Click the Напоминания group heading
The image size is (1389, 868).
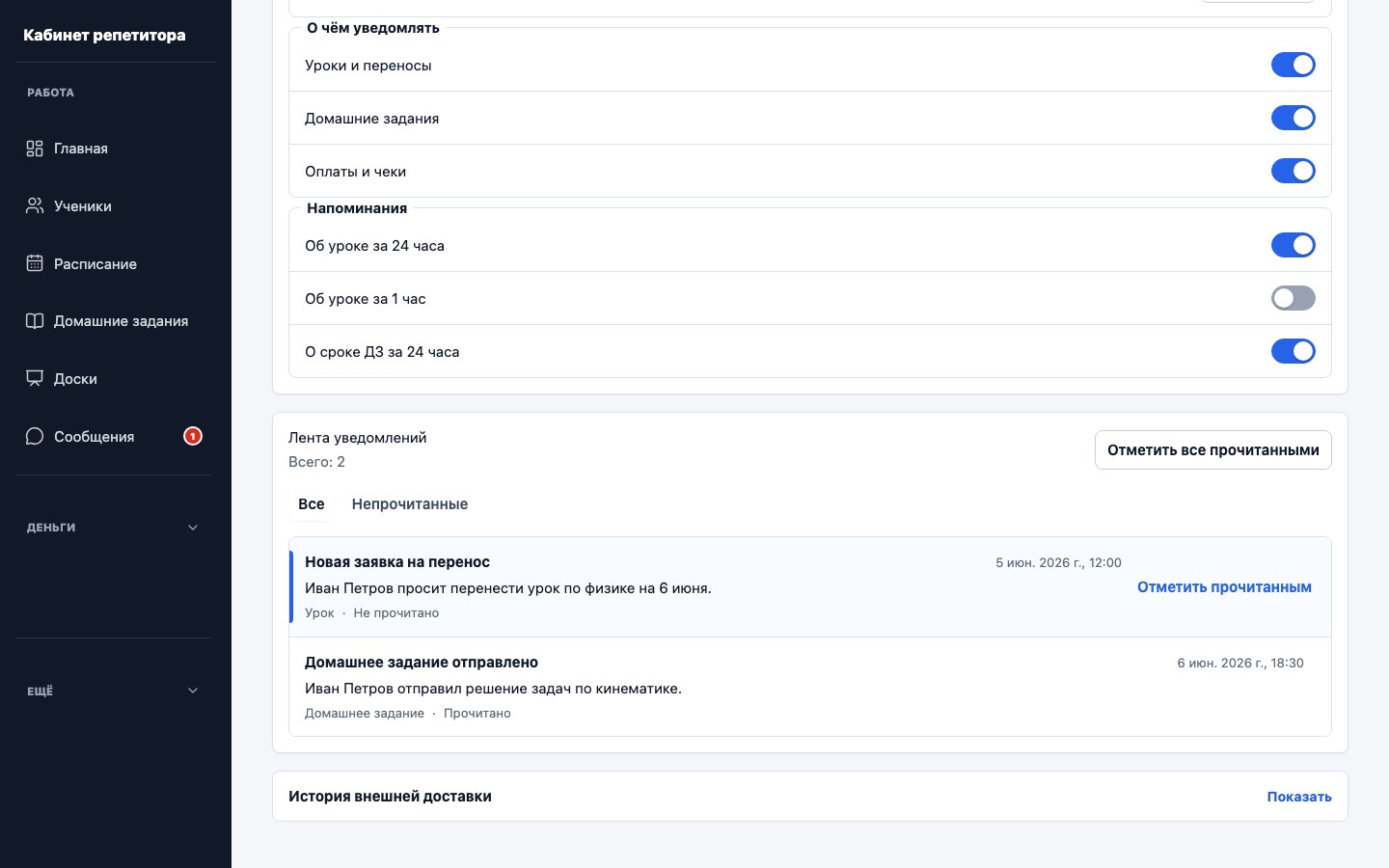pos(357,208)
